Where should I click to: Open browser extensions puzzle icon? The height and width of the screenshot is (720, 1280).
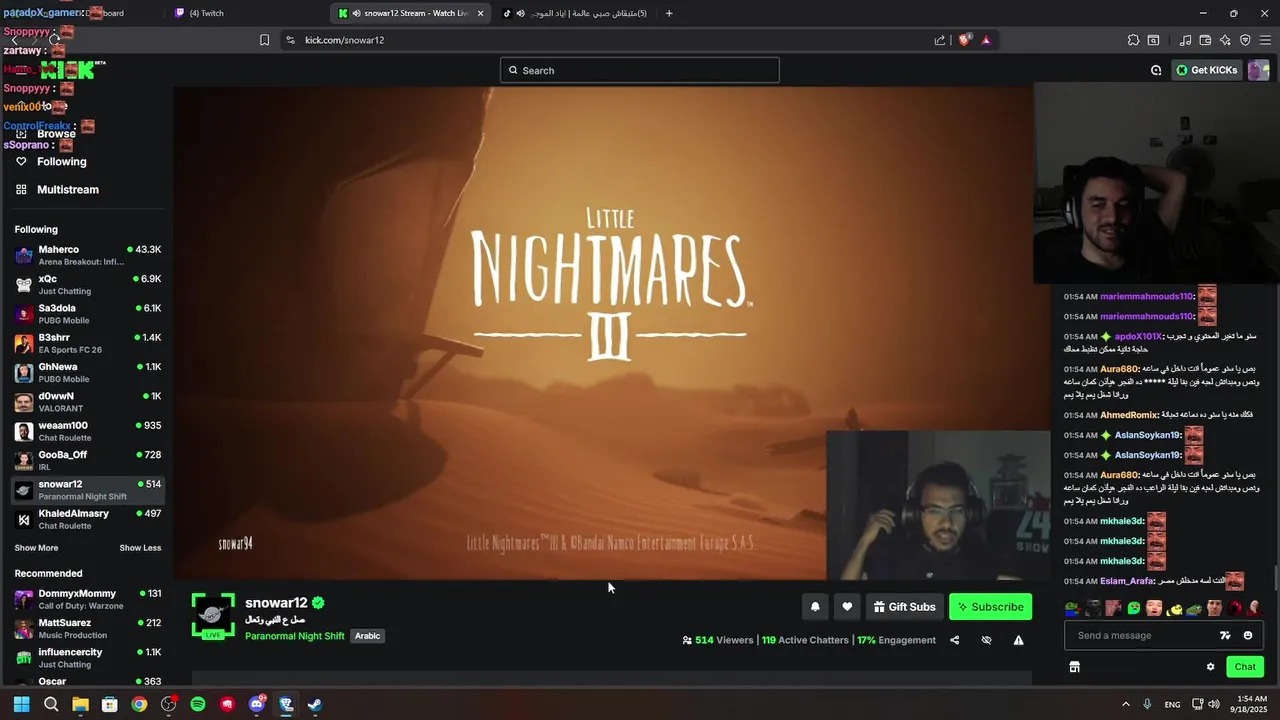point(1133,40)
